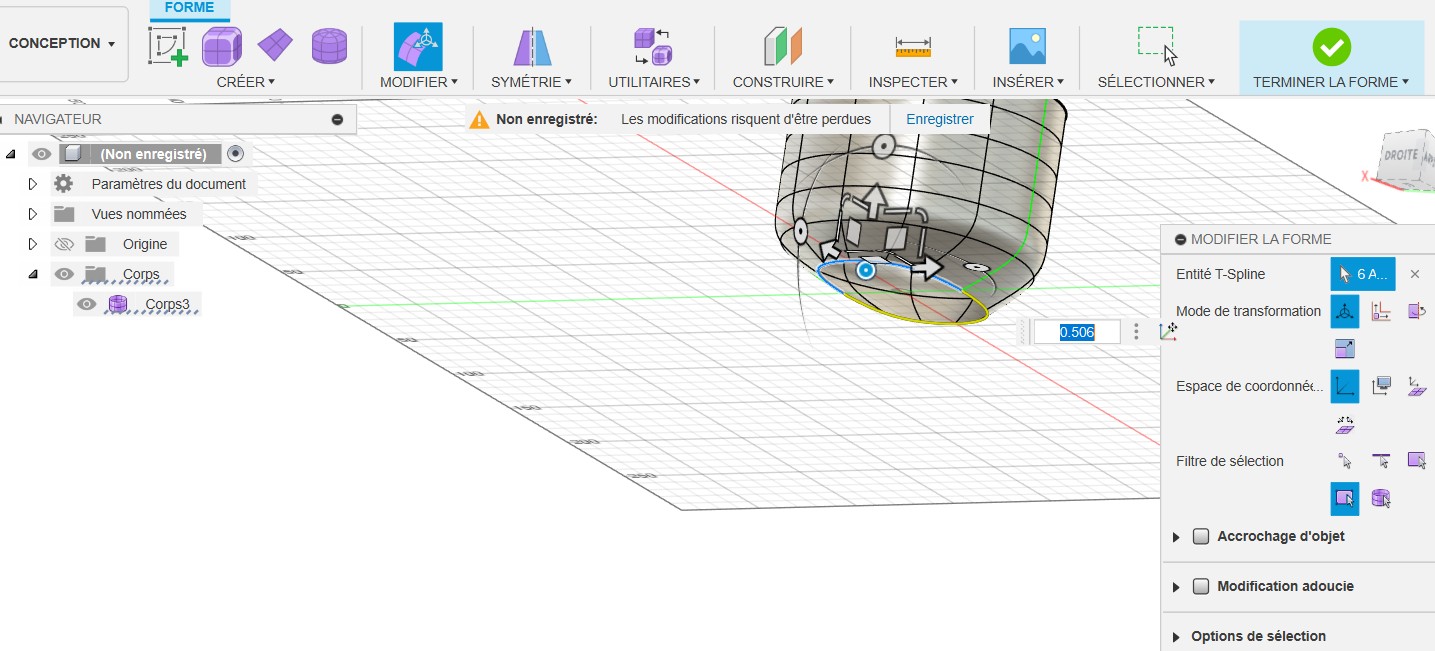The width and height of the screenshot is (1435, 651).
Task: Click the 6 A... T-Spline entity selection button
Action: coord(1362,274)
